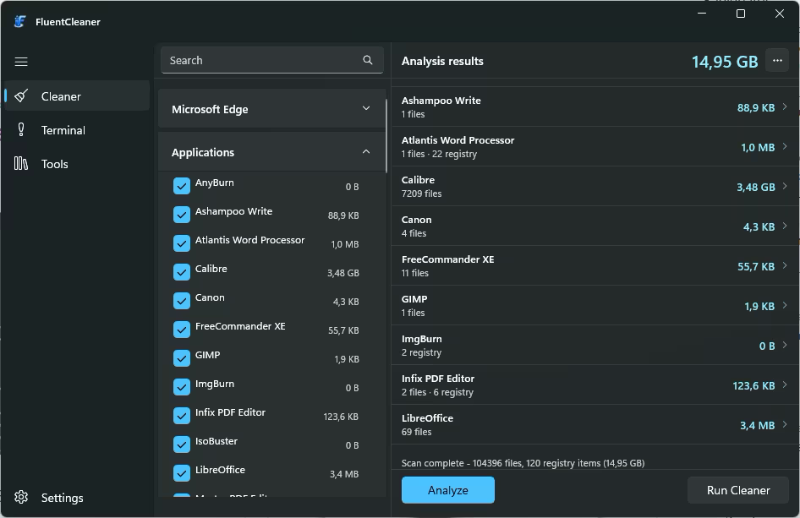Open Calibre result details chevron
This screenshot has height=518, width=800.
(785, 186)
